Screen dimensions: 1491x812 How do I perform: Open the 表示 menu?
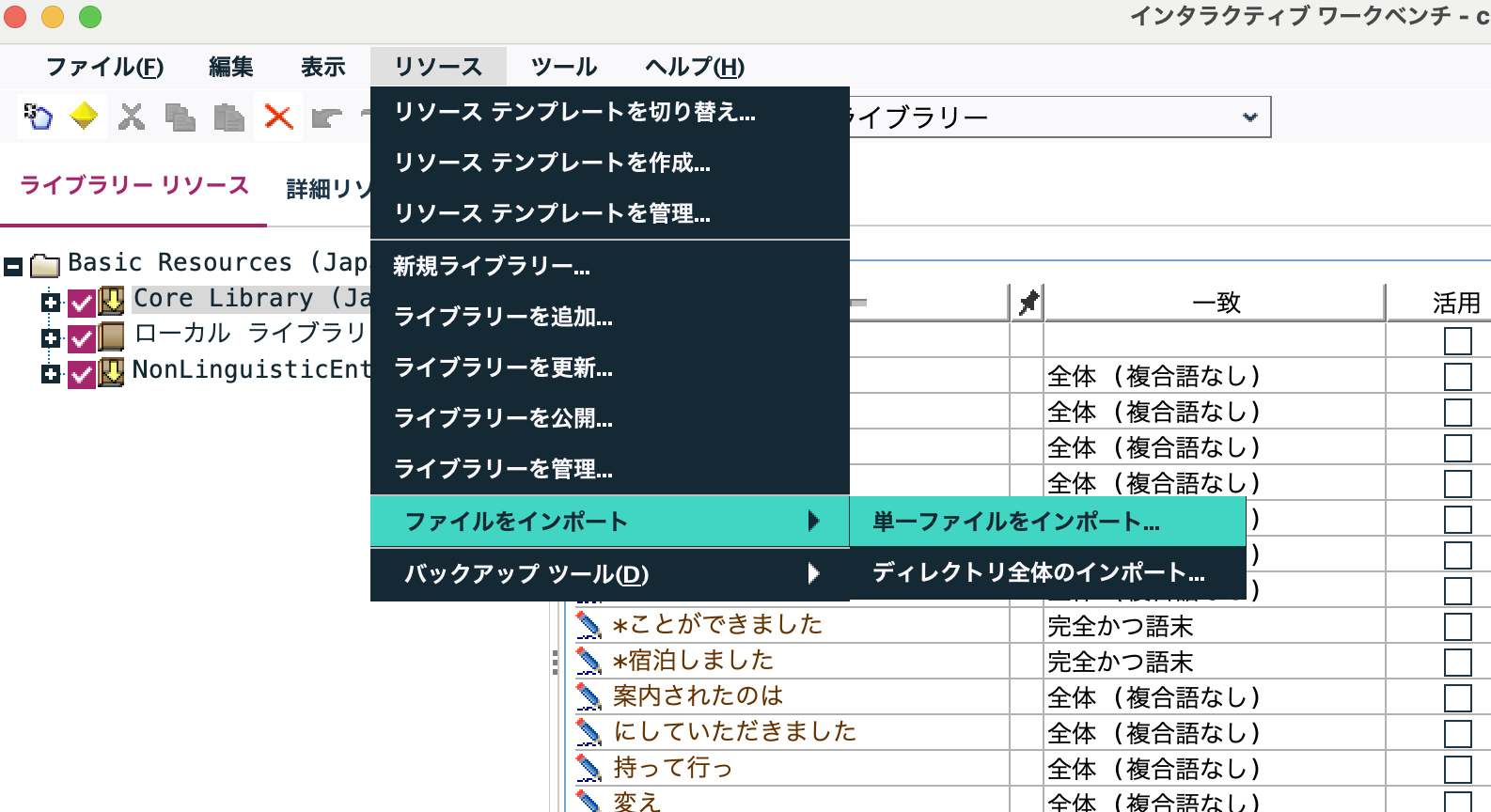click(323, 67)
